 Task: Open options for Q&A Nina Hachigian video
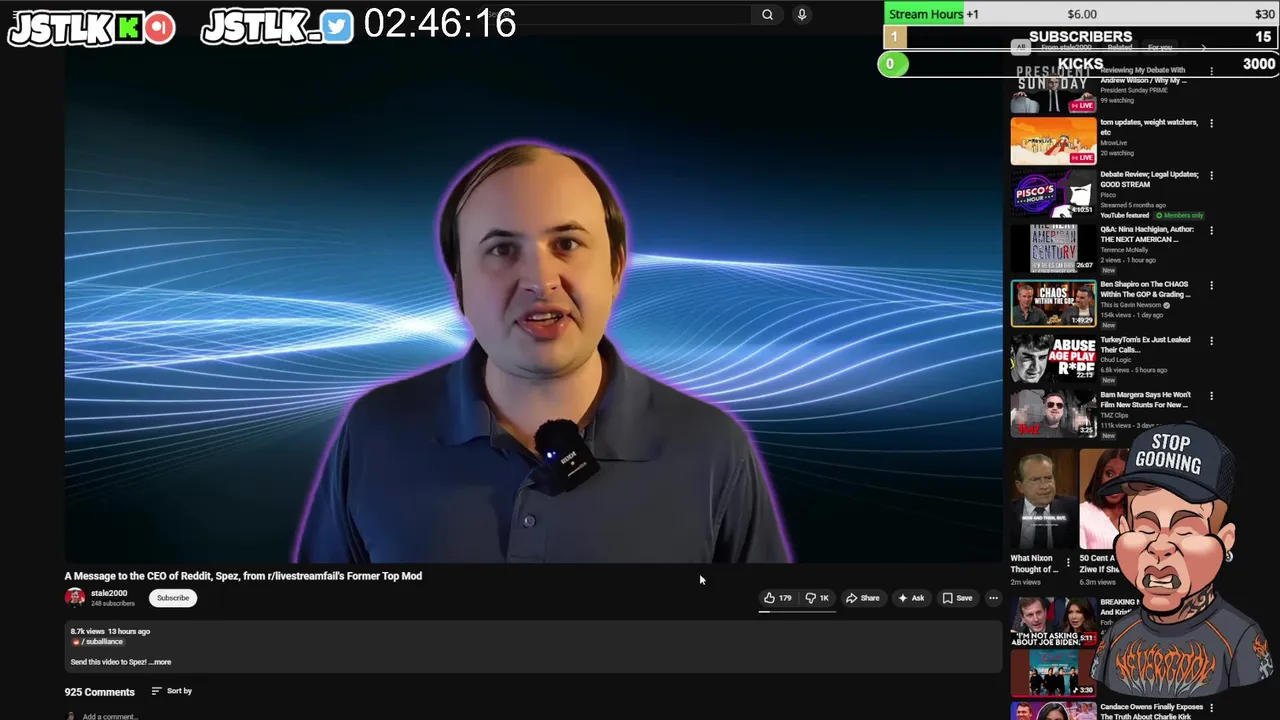click(x=1211, y=230)
